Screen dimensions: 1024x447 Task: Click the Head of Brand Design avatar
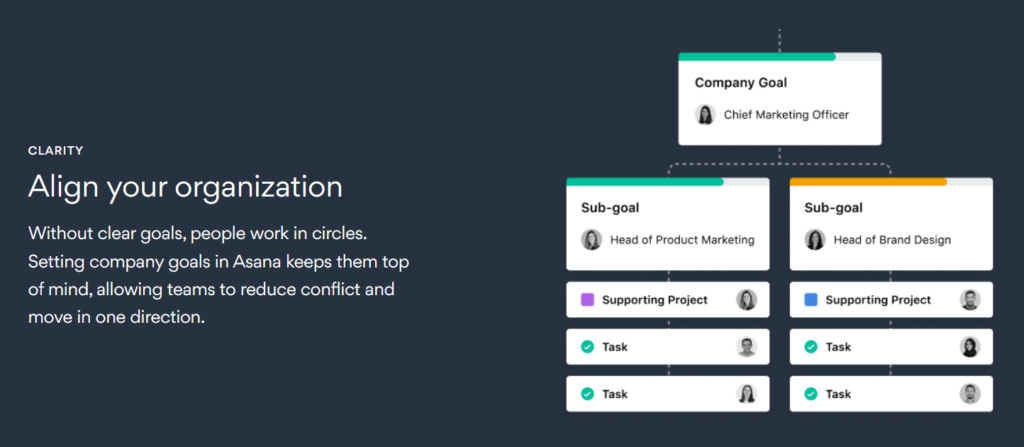click(815, 239)
